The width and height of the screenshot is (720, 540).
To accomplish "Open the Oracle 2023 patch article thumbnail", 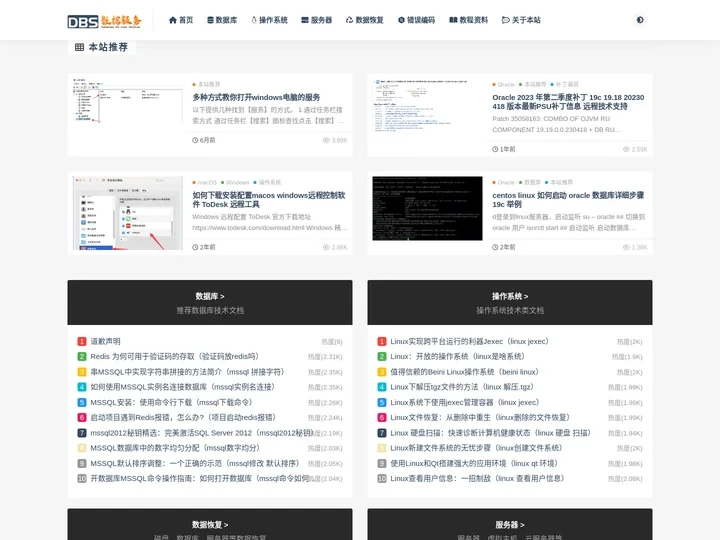I will [x=427, y=107].
